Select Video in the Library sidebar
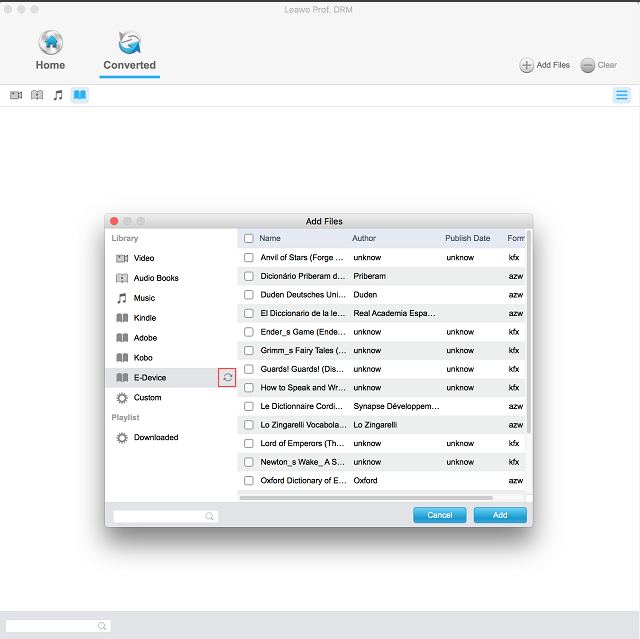The width and height of the screenshot is (640, 639). pyautogui.click(x=171, y=258)
